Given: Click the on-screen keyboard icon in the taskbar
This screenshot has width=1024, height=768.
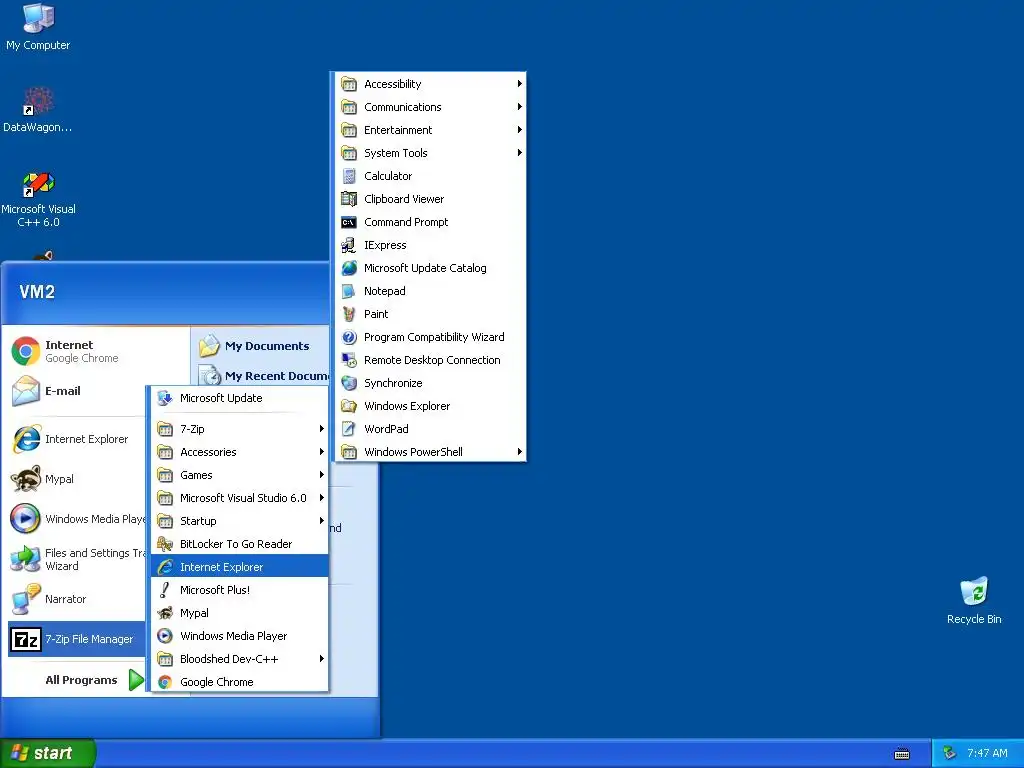Looking at the screenshot, I should (902, 754).
